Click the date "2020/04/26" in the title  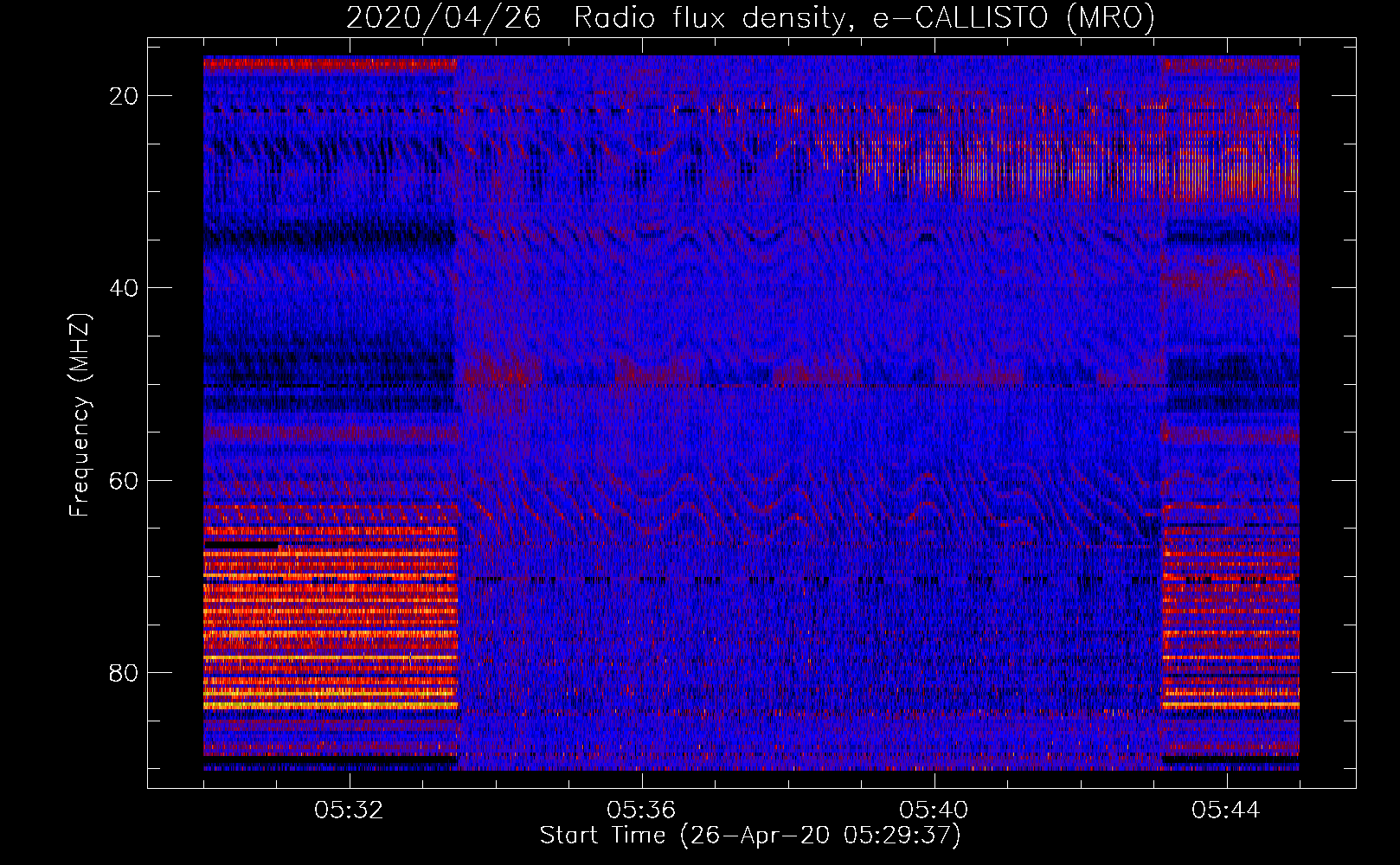[444, 17]
